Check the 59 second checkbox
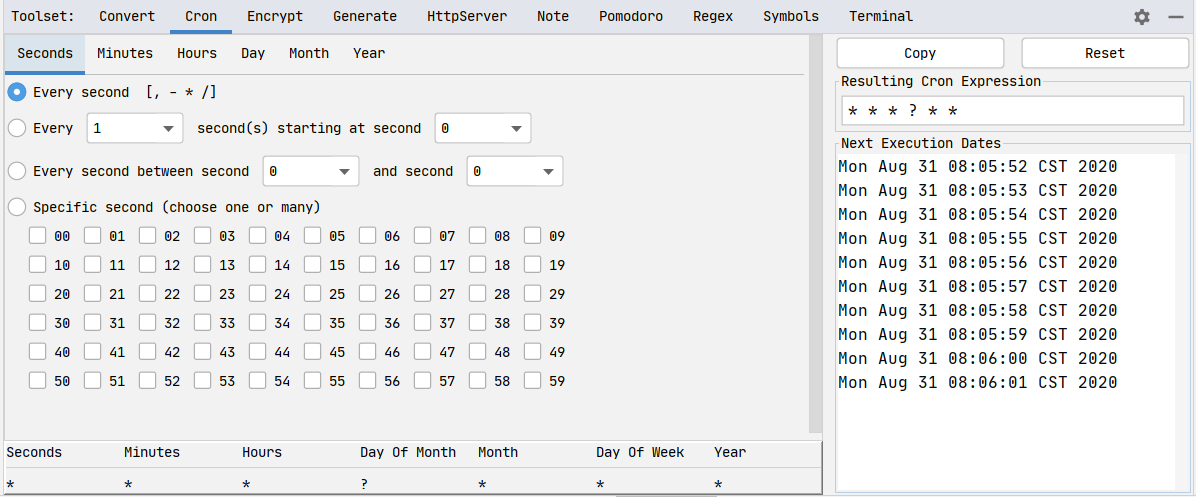This screenshot has width=1196, height=497. 532,381
